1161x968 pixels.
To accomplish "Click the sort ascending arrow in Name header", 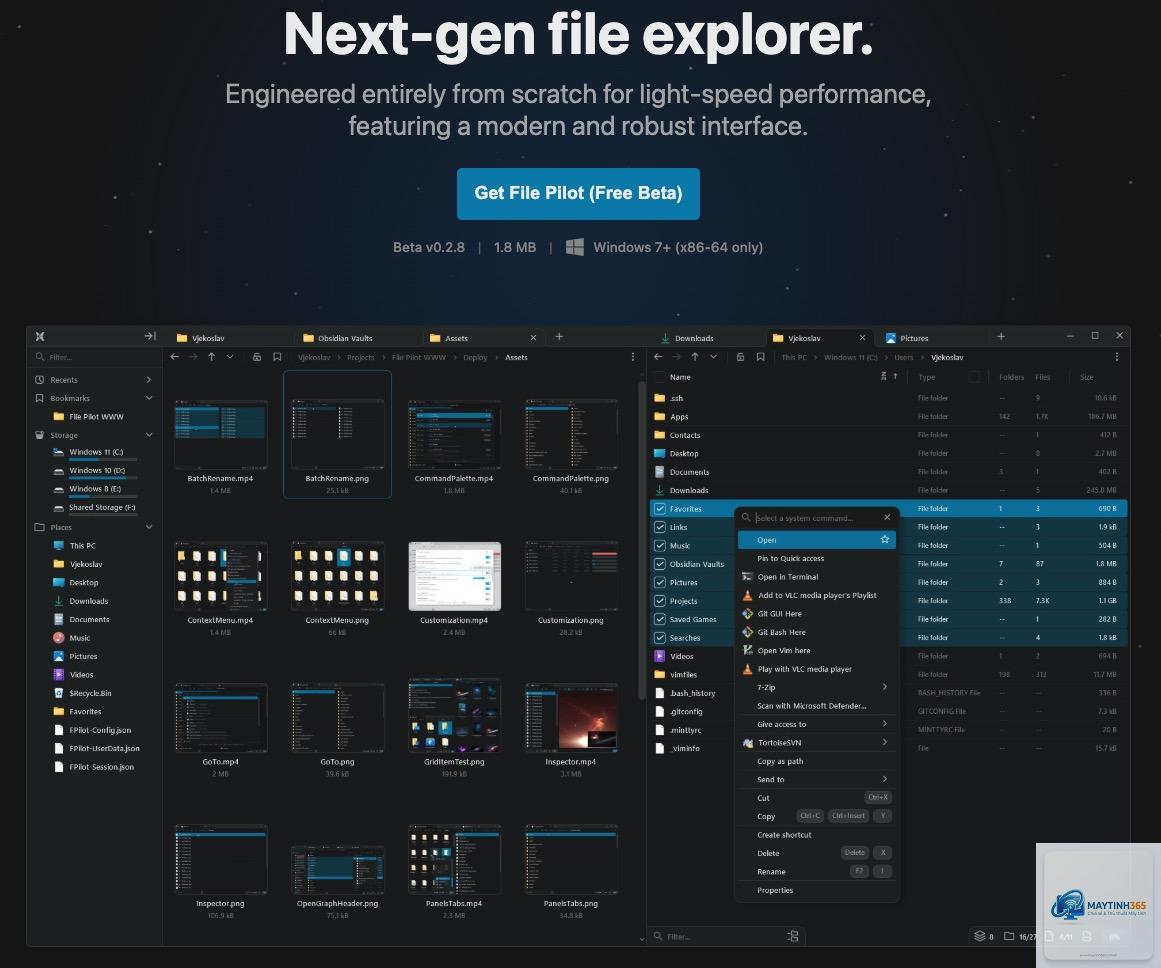I will coord(895,376).
